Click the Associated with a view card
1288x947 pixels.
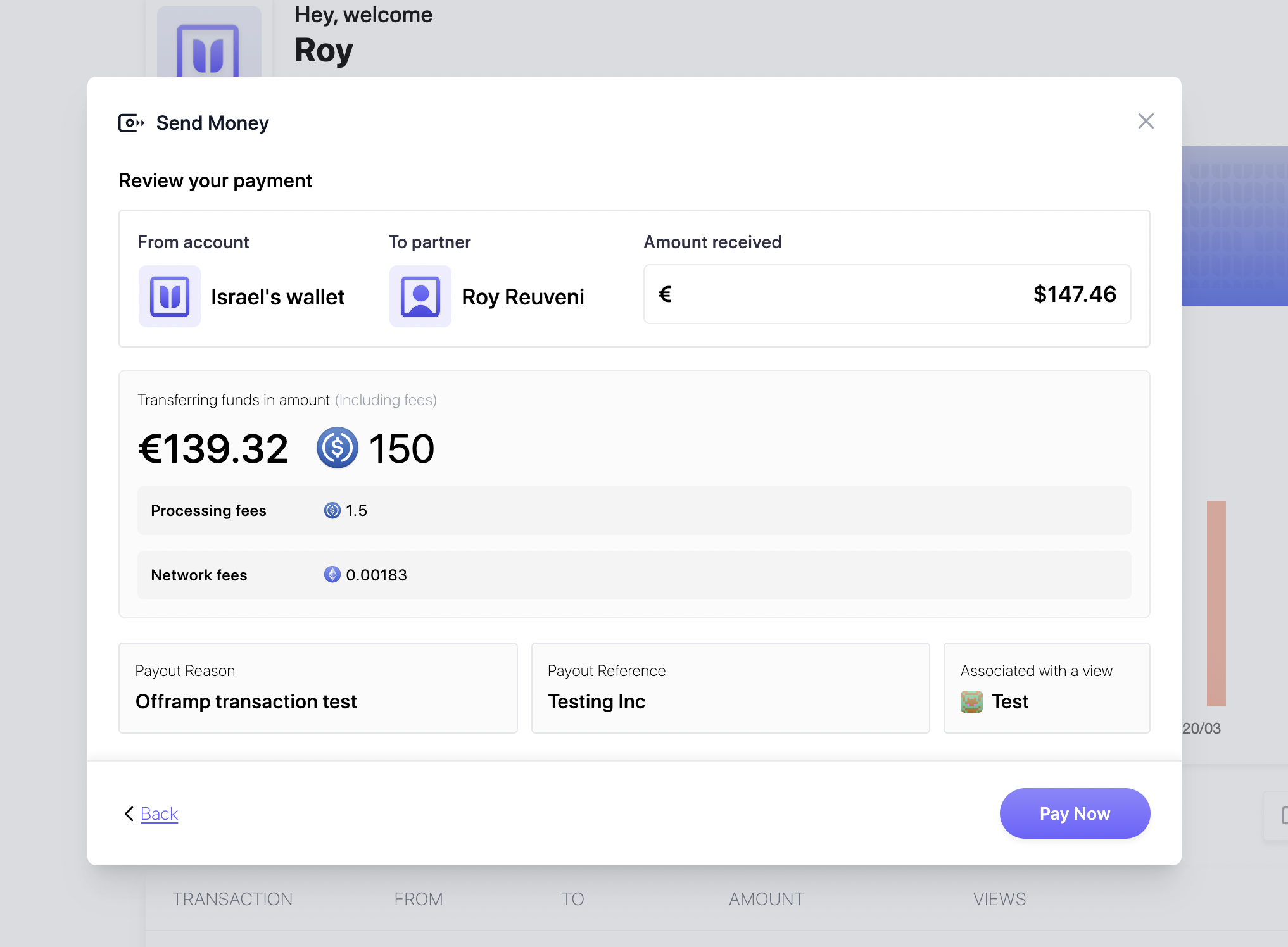coord(1046,688)
